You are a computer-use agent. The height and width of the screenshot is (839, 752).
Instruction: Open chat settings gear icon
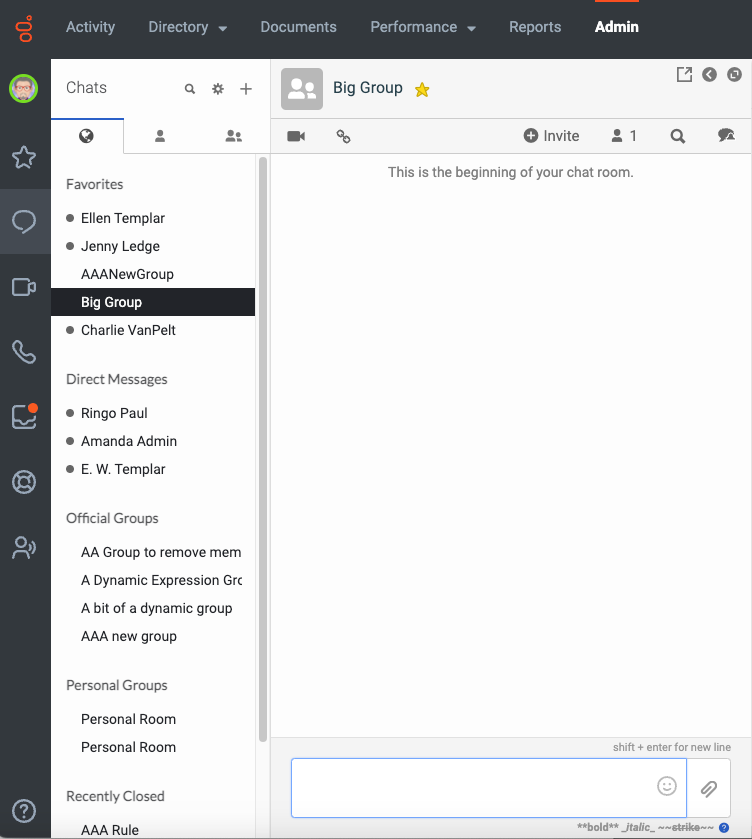[x=218, y=89]
